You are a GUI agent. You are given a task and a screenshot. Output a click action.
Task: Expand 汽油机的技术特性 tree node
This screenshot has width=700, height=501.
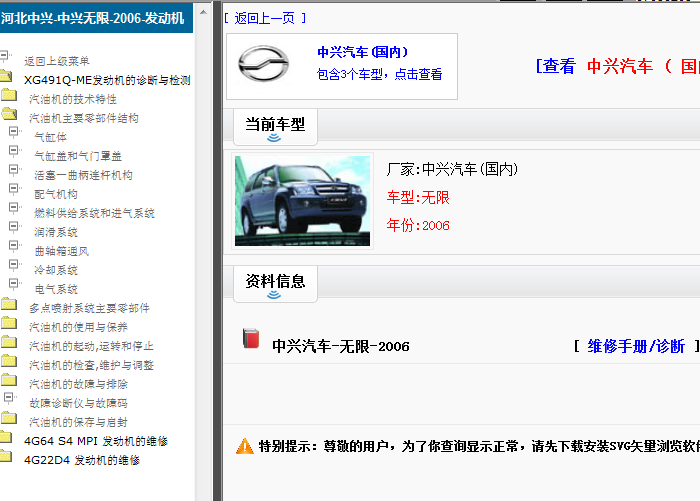point(73,99)
